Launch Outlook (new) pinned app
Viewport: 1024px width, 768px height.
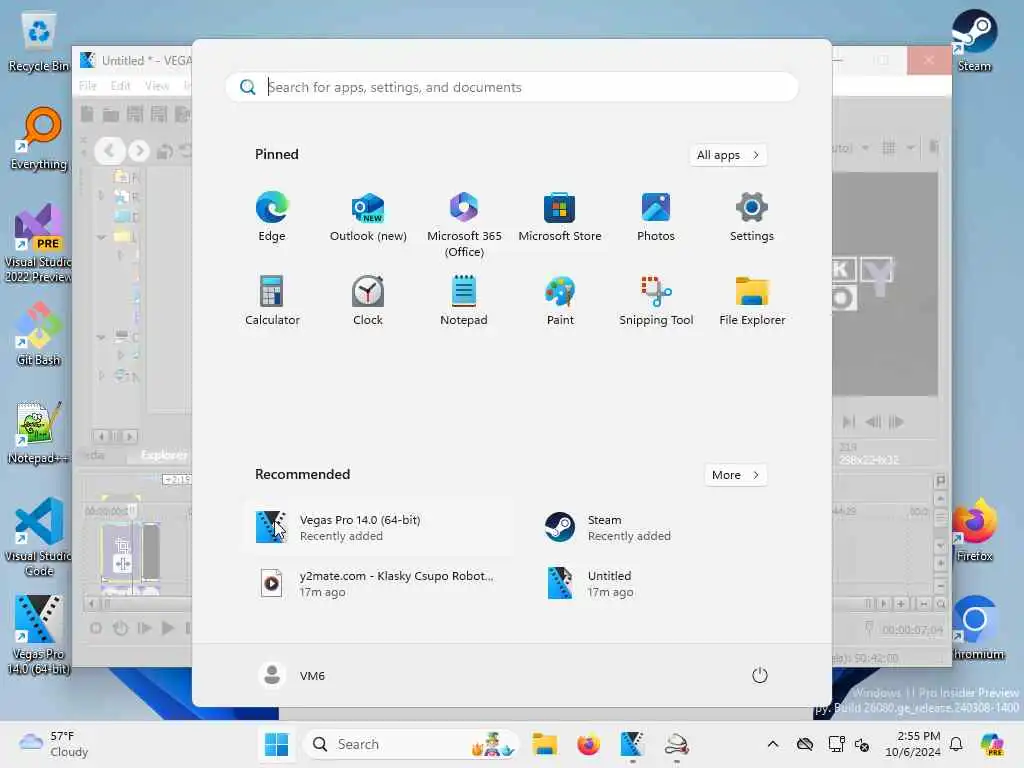[368, 217]
